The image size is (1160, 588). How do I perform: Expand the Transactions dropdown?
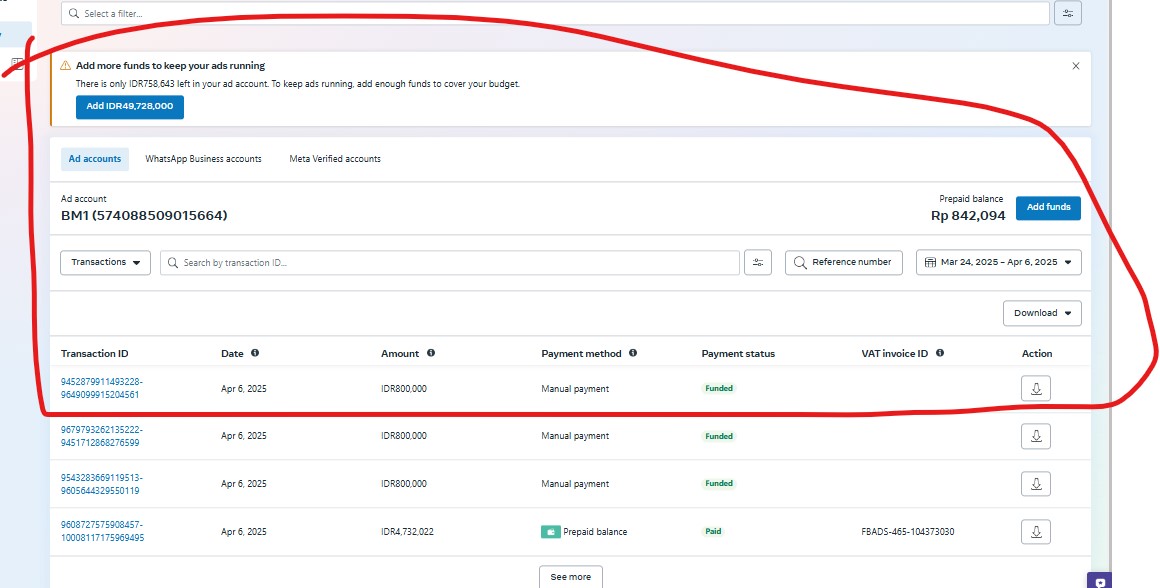[106, 262]
